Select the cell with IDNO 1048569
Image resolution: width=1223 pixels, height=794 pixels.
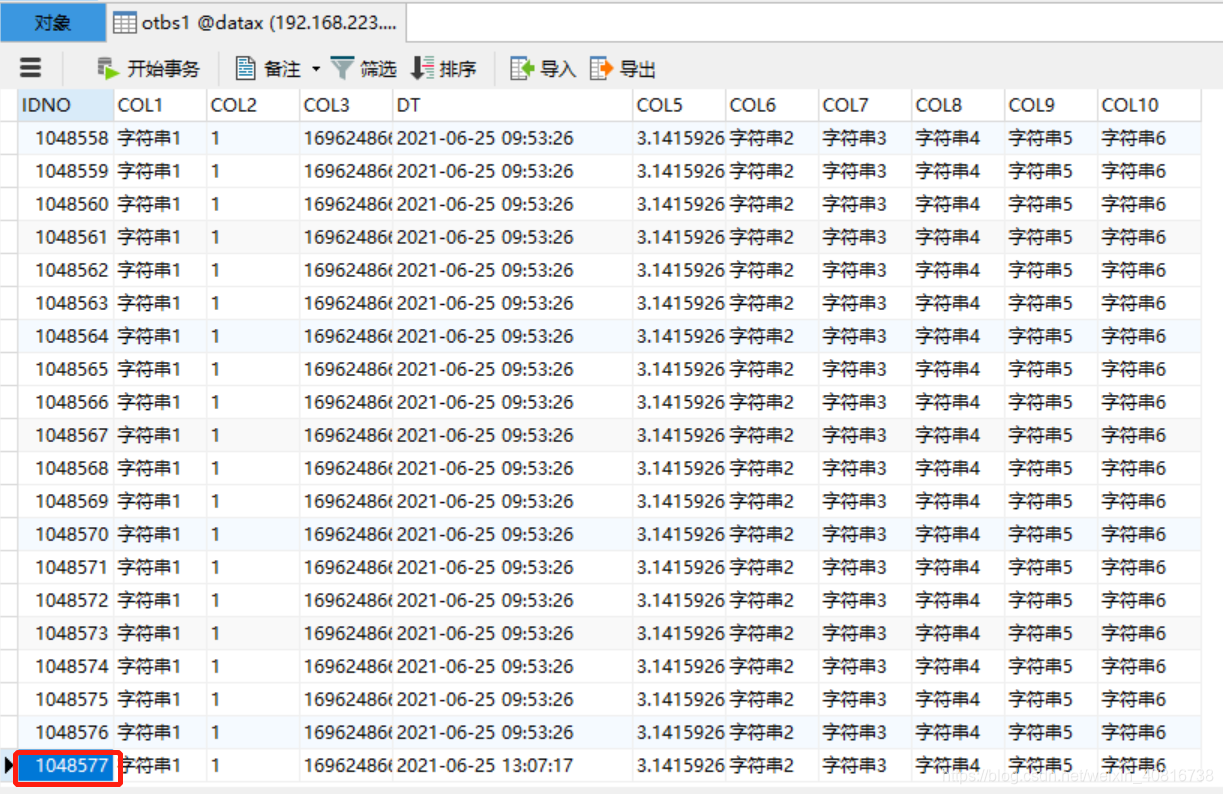[x=66, y=501]
